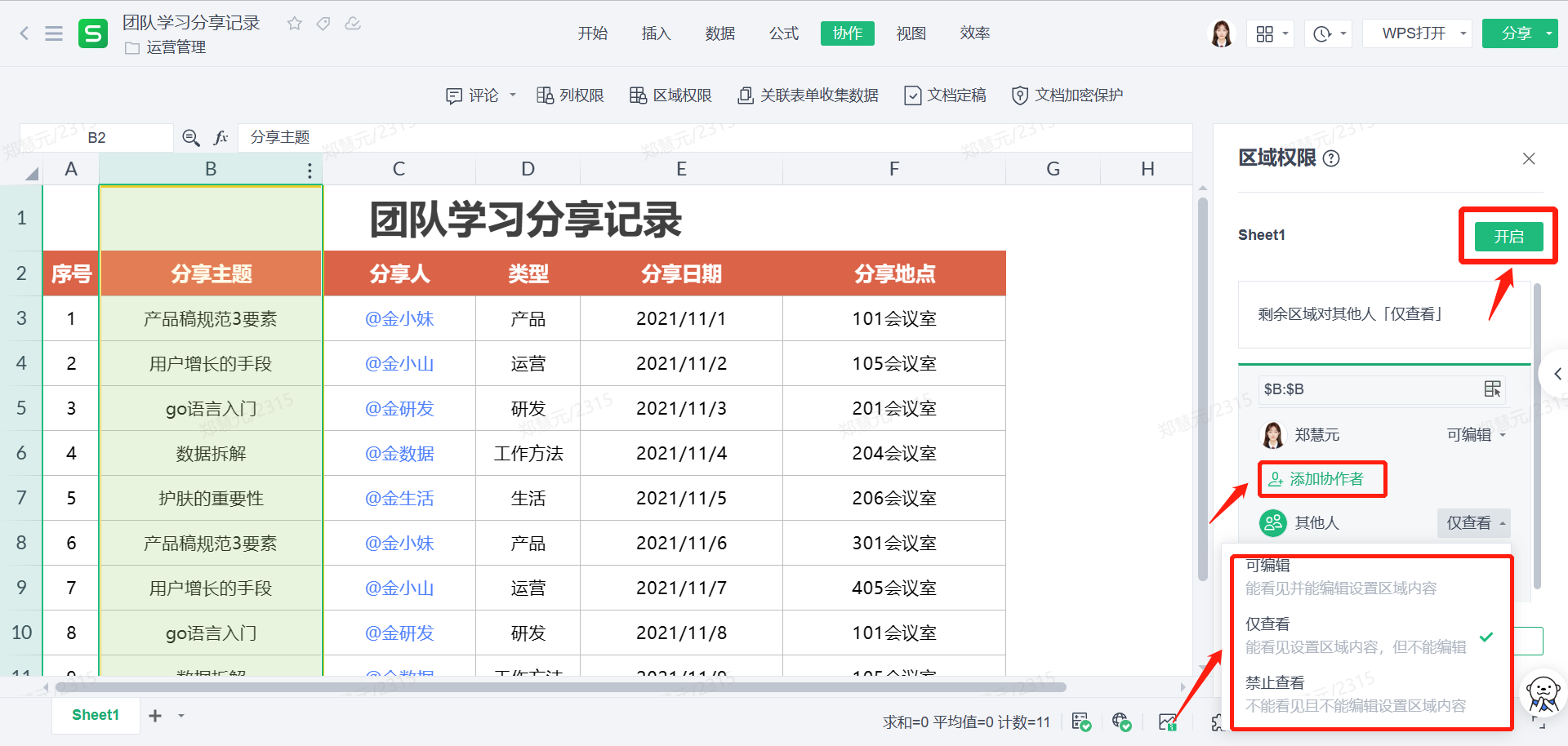This screenshot has height=746, width=1568.
Task: Star the document as favorite
Action: 295,24
